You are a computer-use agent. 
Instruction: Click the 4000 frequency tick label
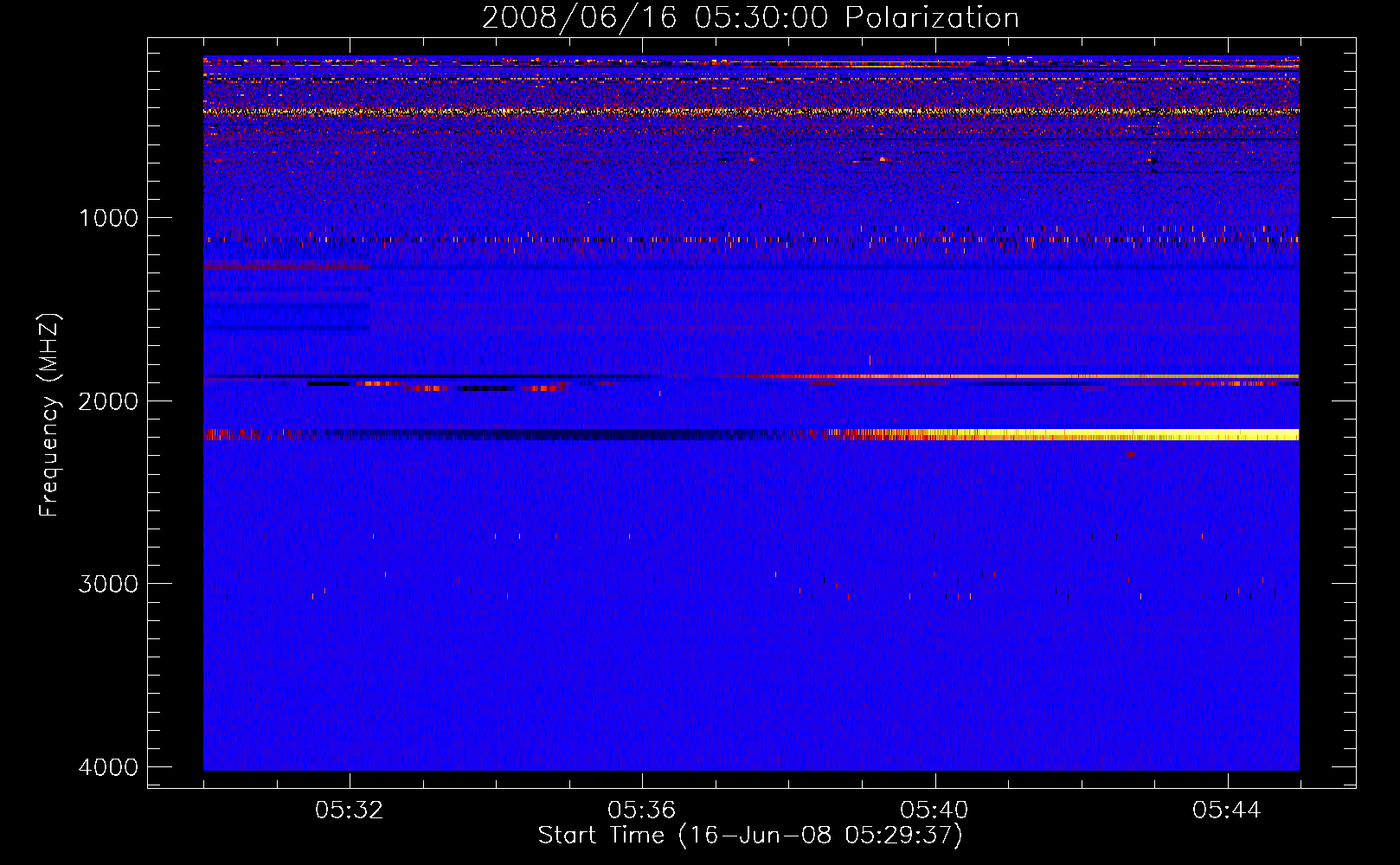pos(108,767)
